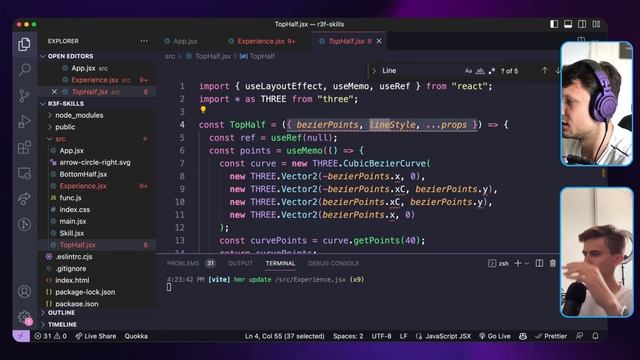The image size is (640, 360).
Task: Close TopHalf.jsx in Open Editors list
Action: tap(54, 91)
